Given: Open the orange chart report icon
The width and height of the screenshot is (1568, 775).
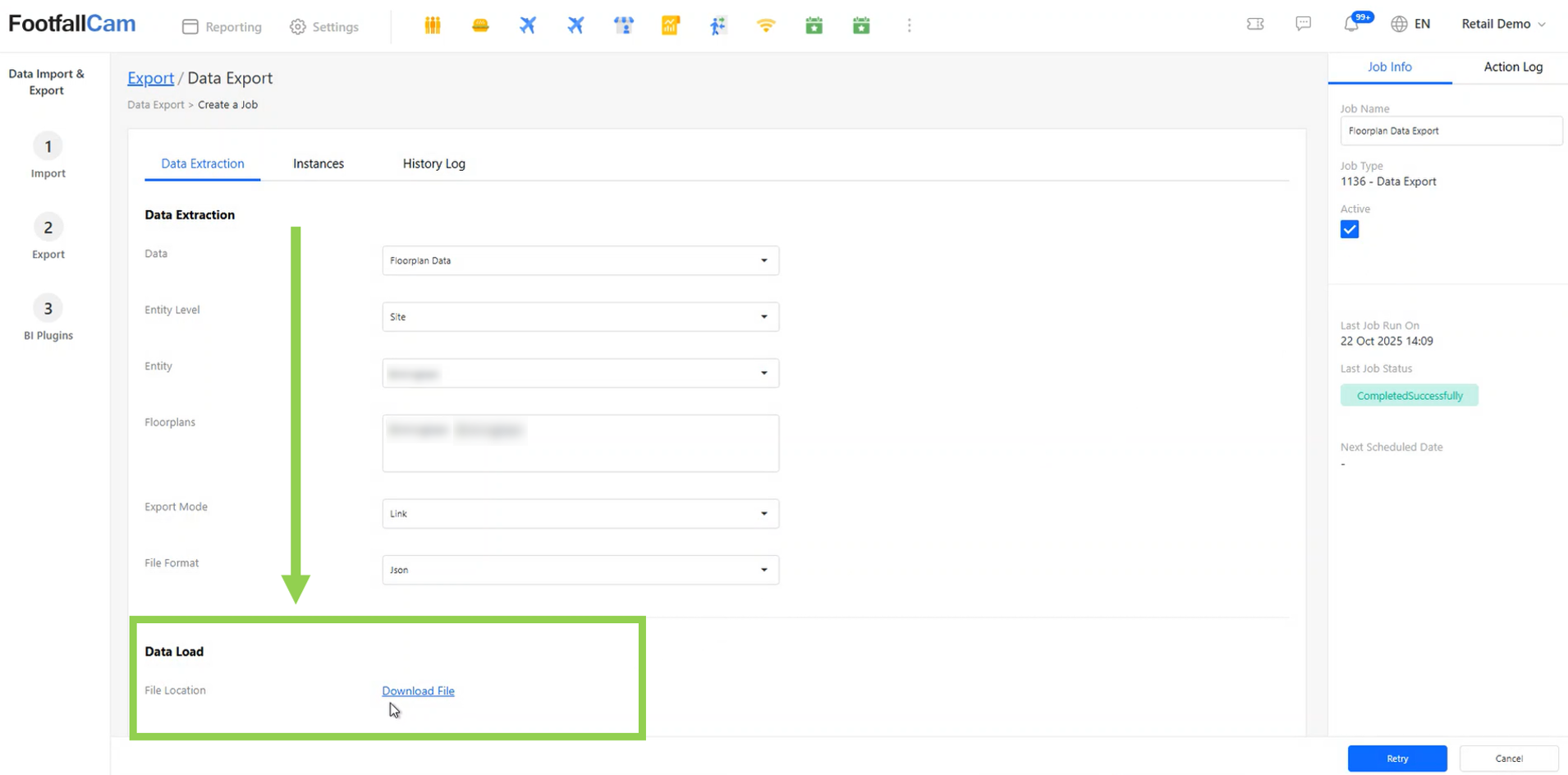Looking at the screenshot, I should click(671, 25).
